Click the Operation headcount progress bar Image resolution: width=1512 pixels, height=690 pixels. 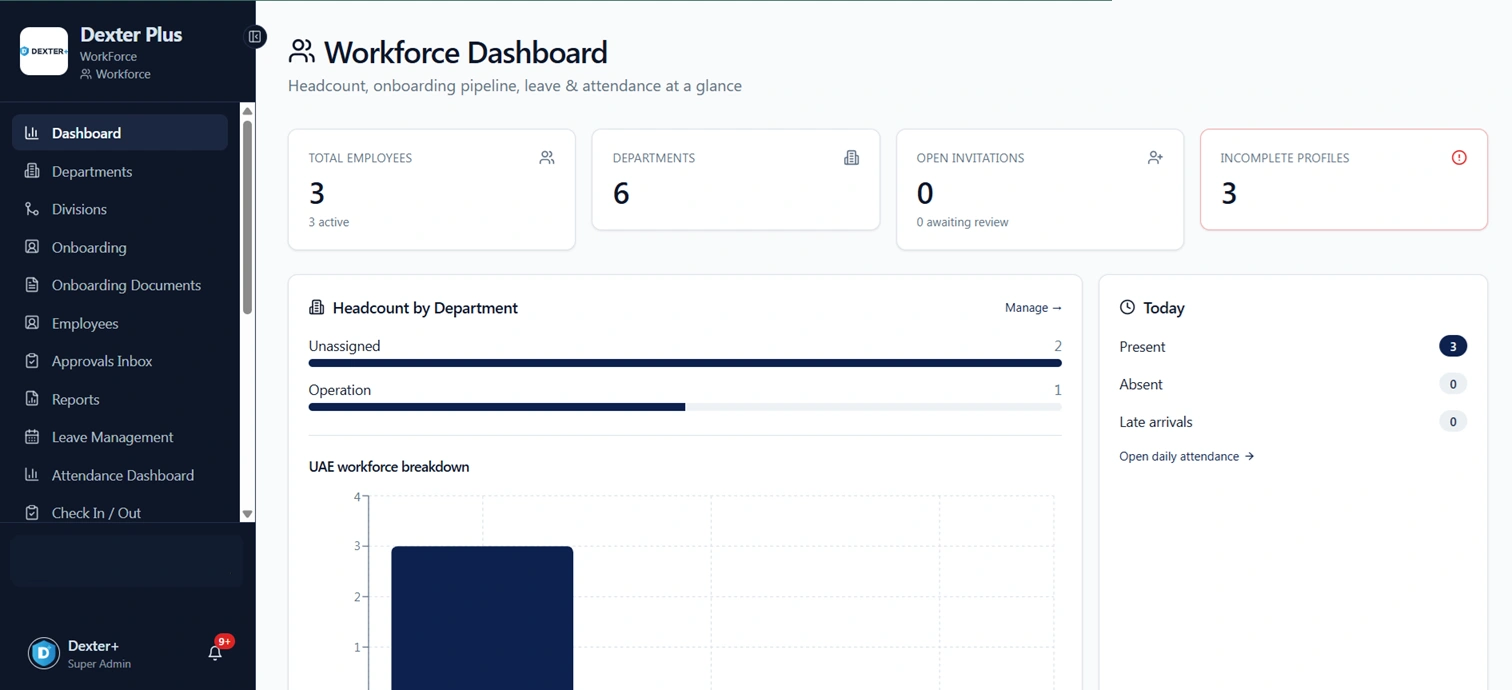[x=685, y=407]
